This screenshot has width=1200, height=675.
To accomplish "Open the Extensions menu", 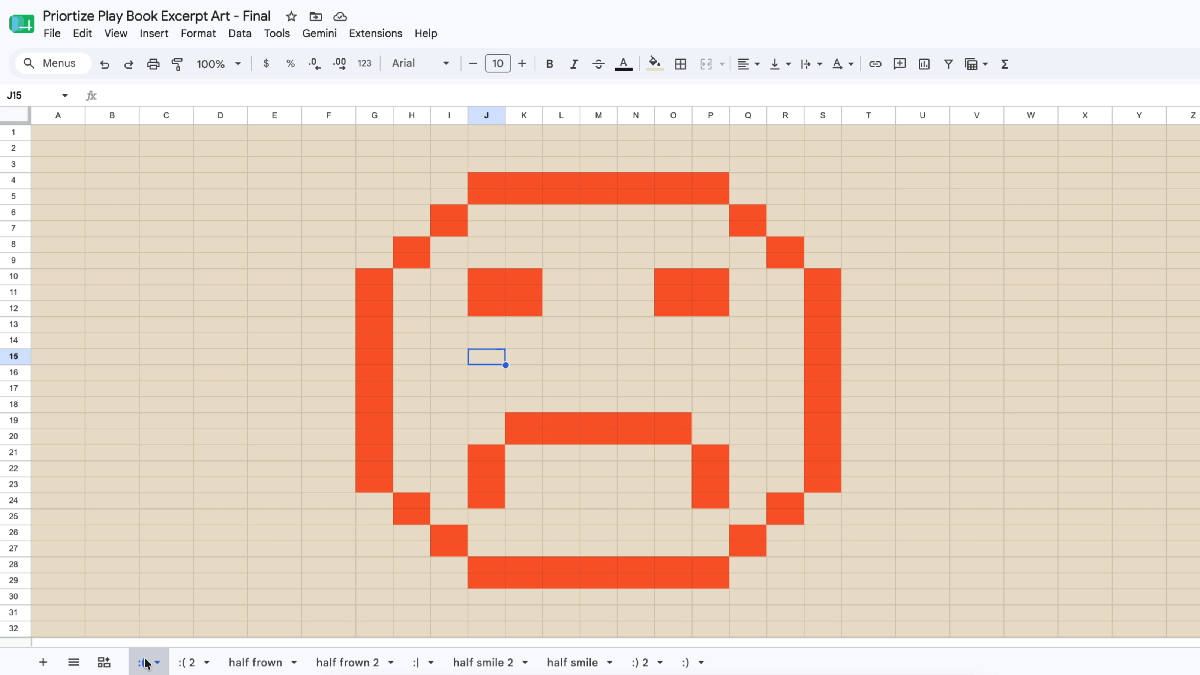I will [x=376, y=33].
